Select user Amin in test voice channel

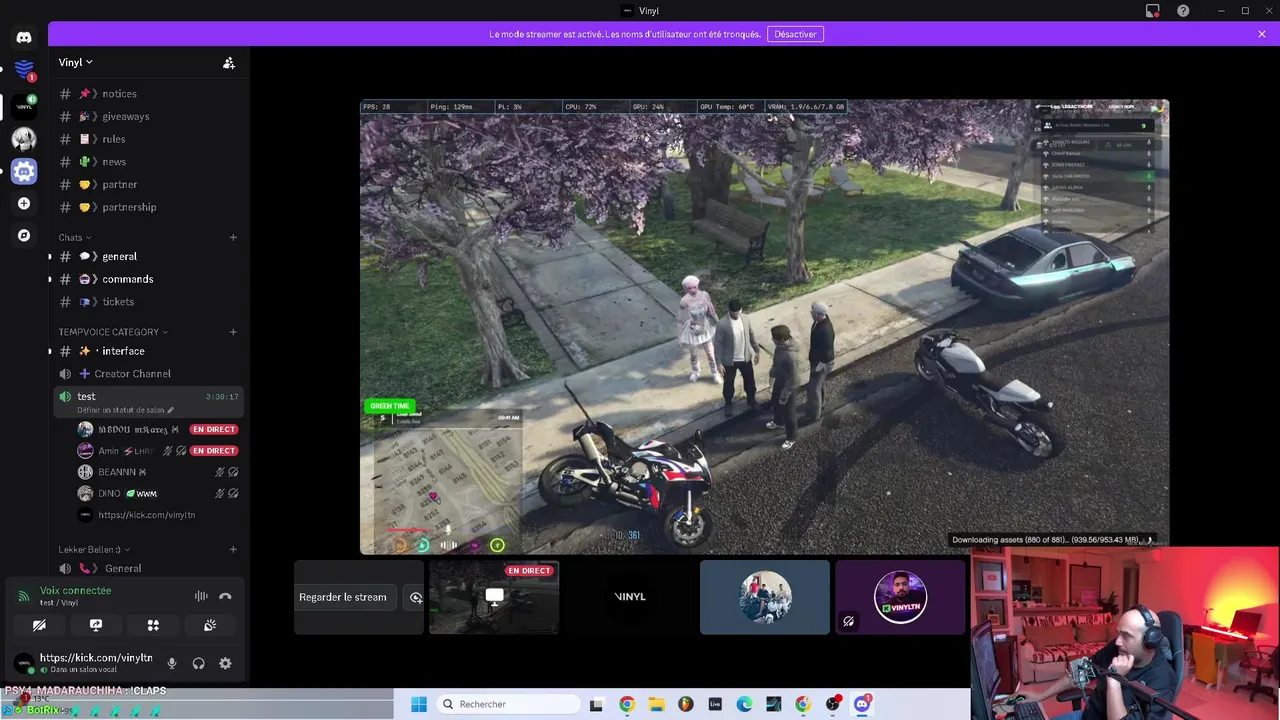tap(158, 451)
